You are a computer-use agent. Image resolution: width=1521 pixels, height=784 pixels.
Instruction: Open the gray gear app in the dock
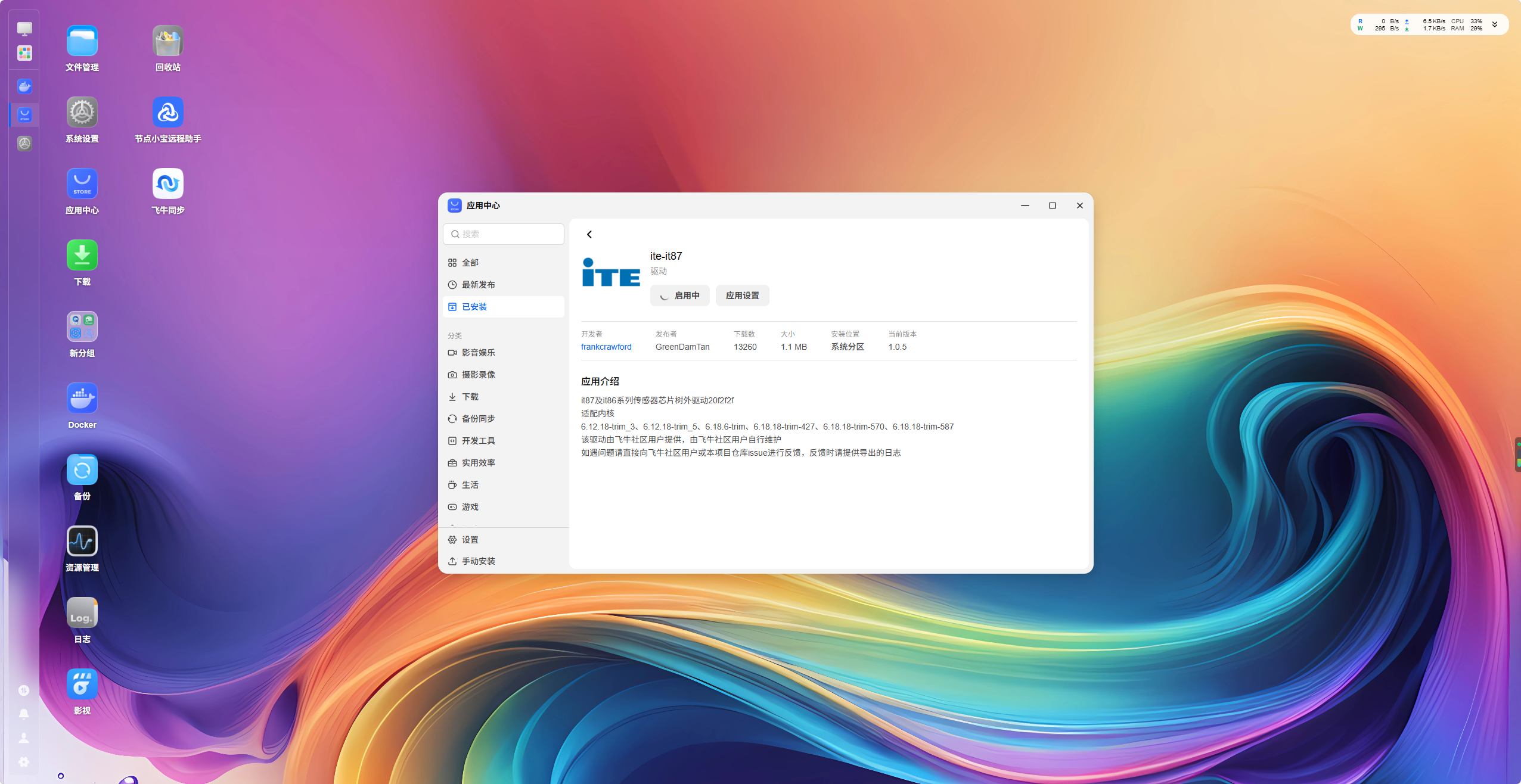coord(24,143)
